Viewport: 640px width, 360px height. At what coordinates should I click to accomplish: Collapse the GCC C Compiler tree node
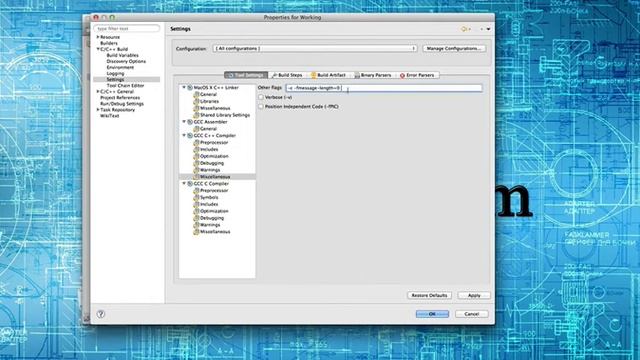pos(184,183)
